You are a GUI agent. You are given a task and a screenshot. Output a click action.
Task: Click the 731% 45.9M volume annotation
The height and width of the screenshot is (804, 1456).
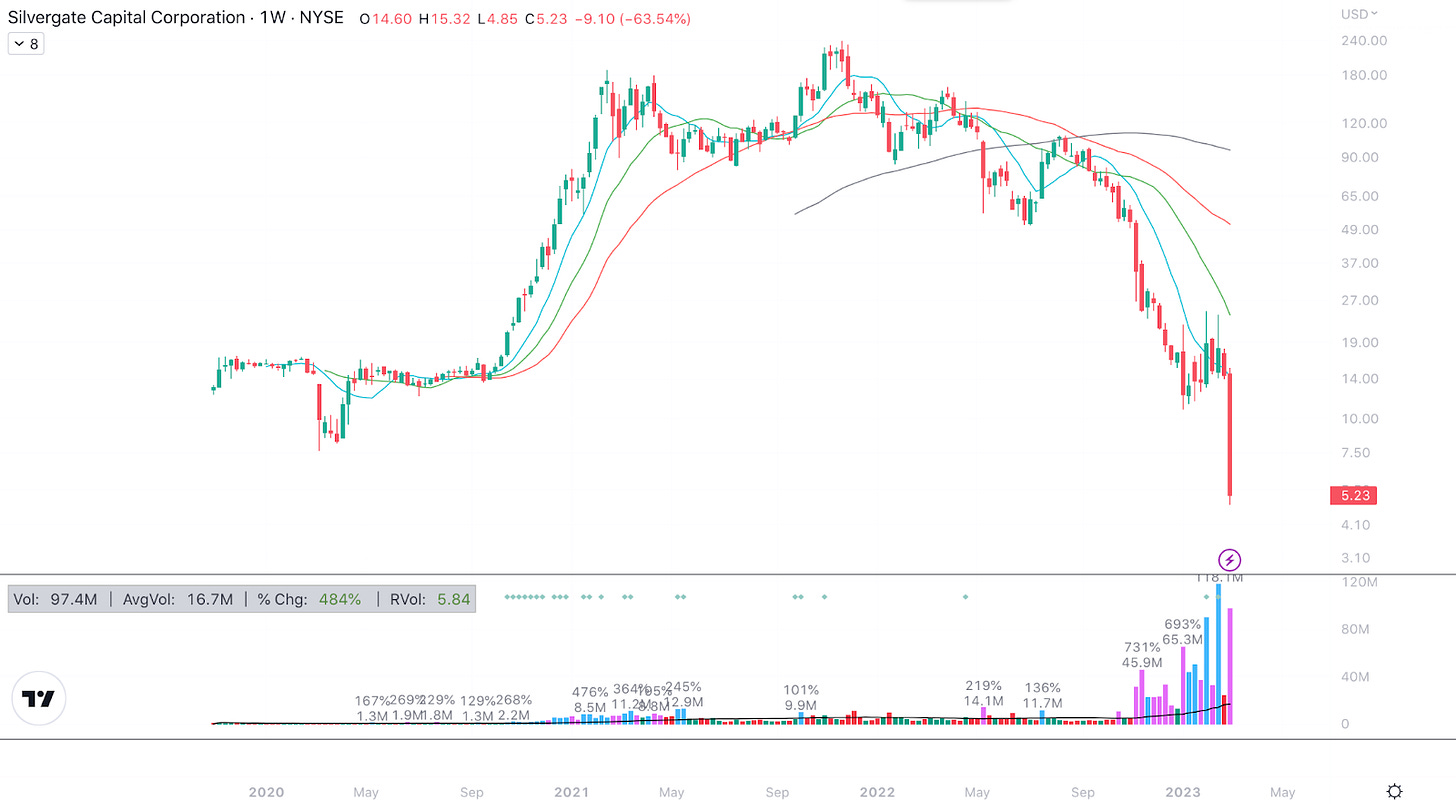(1142, 655)
